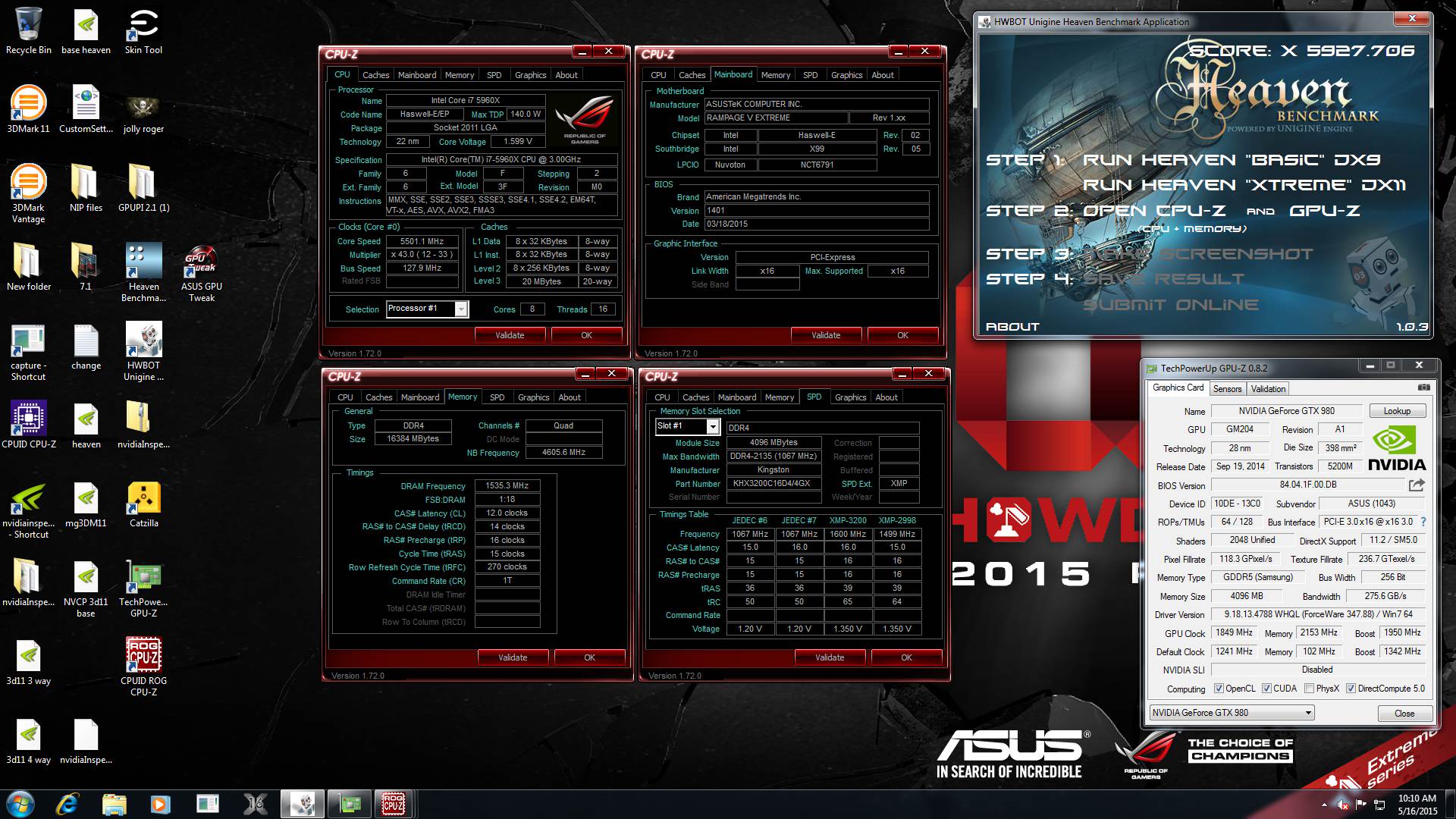Viewport: 1456px width, 819px height.
Task: Open the Recycle Bin desktop icon
Action: point(29,31)
